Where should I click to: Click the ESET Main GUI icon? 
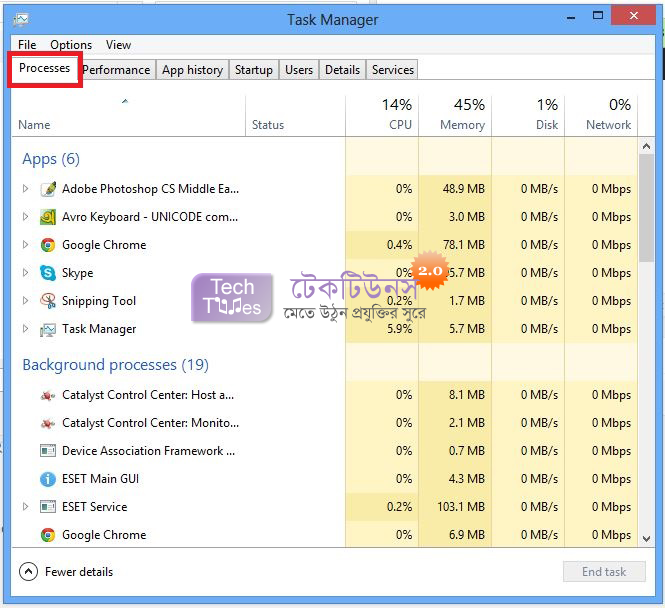point(48,479)
